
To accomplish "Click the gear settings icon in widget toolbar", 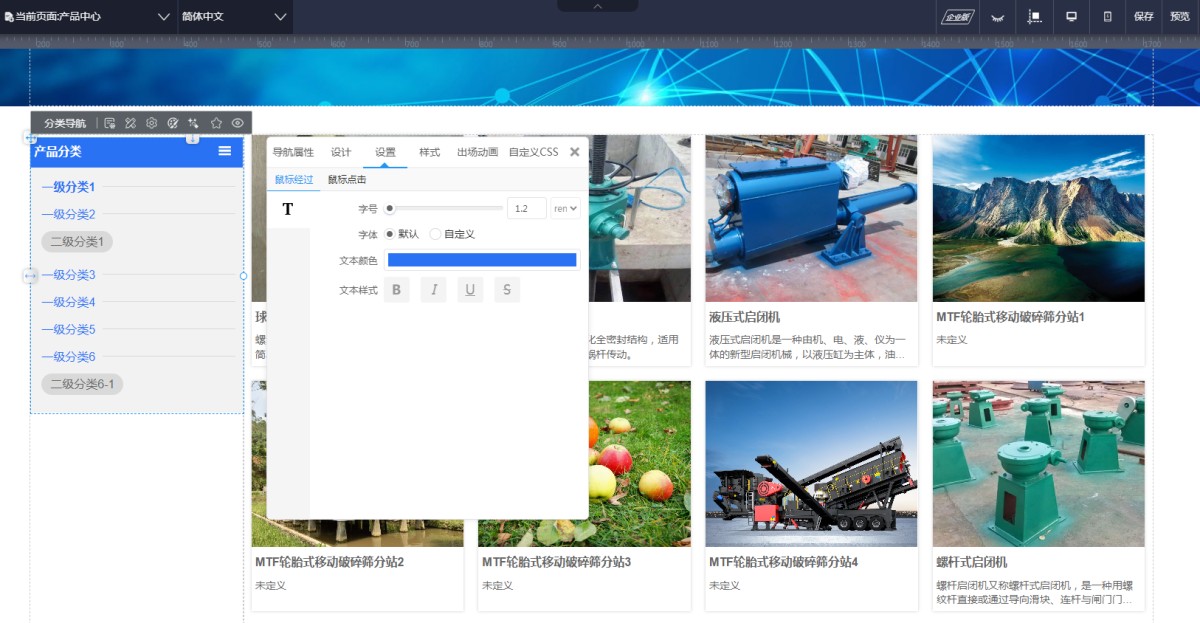I will [x=151, y=123].
